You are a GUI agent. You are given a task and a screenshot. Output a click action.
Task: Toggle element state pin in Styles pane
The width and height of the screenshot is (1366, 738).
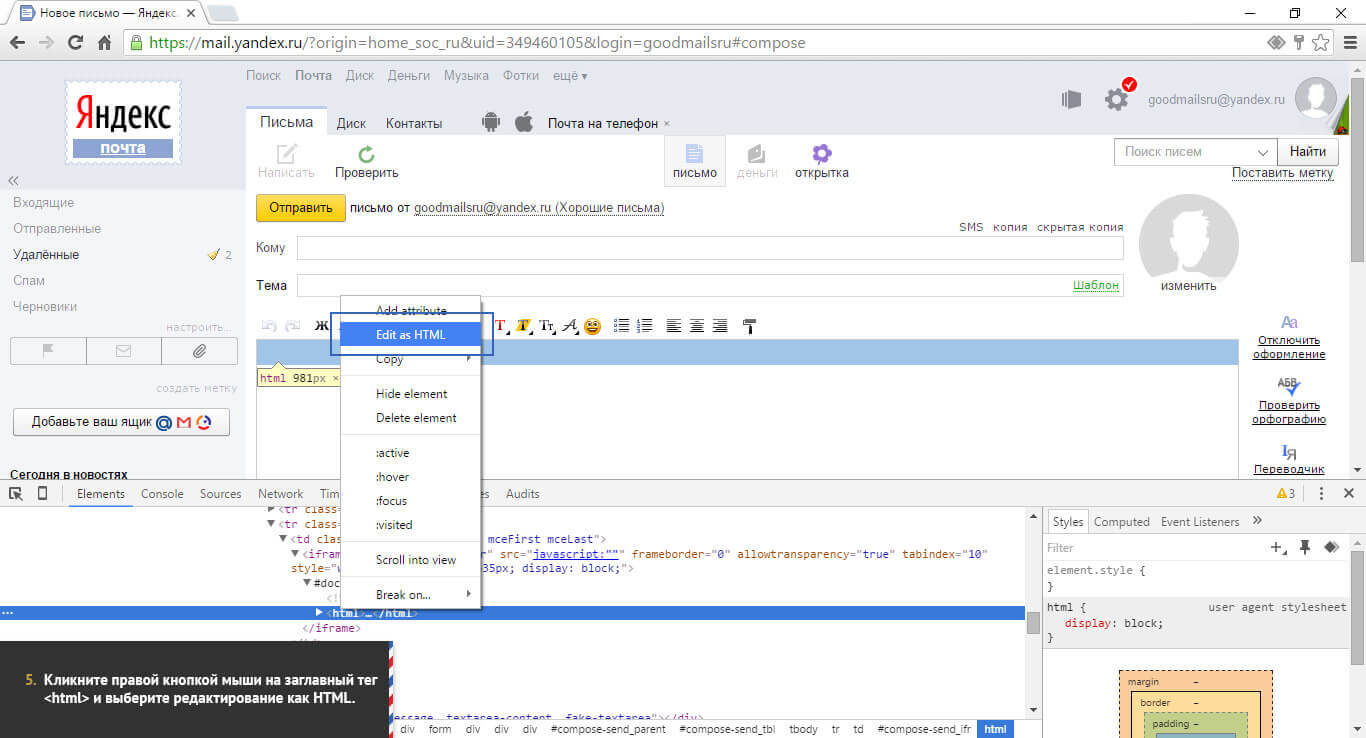pyautogui.click(x=1304, y=547)
